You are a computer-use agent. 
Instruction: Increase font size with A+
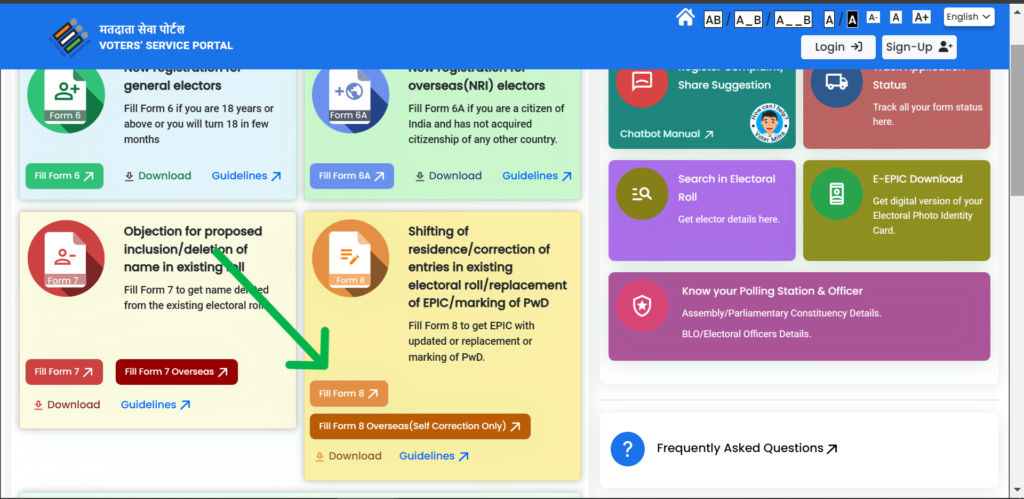(921, 18)
